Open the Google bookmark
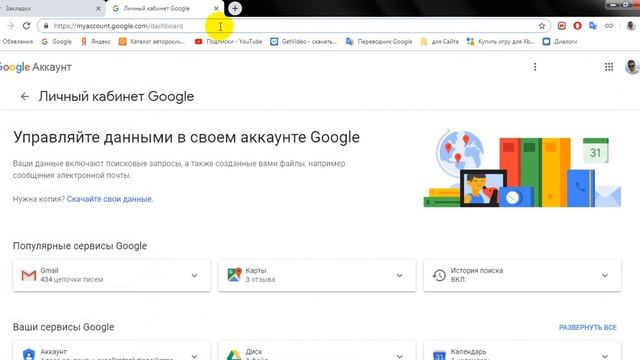The width and height of the screenshot is (640, 360). pos(57,42)
